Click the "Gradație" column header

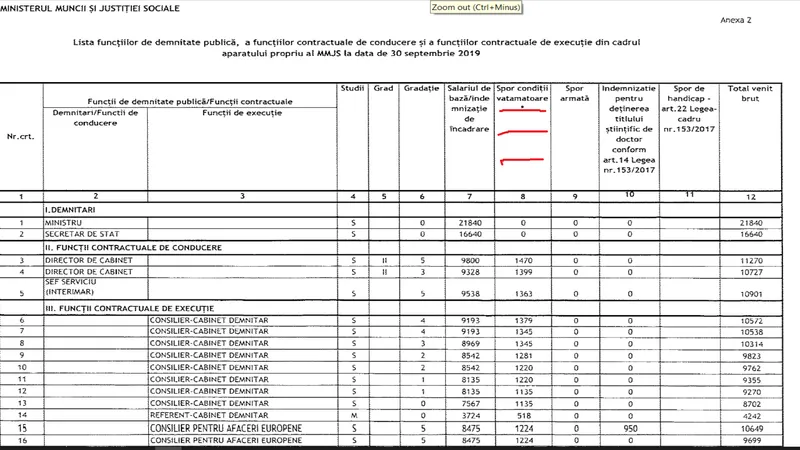[424, 90]
